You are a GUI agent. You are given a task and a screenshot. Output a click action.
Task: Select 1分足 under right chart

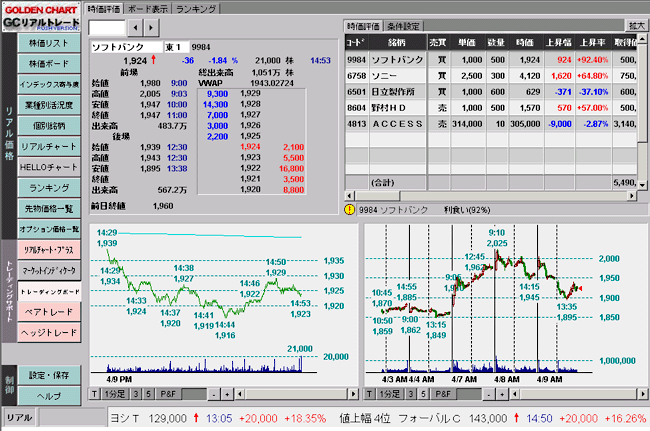tap(390, 394)
